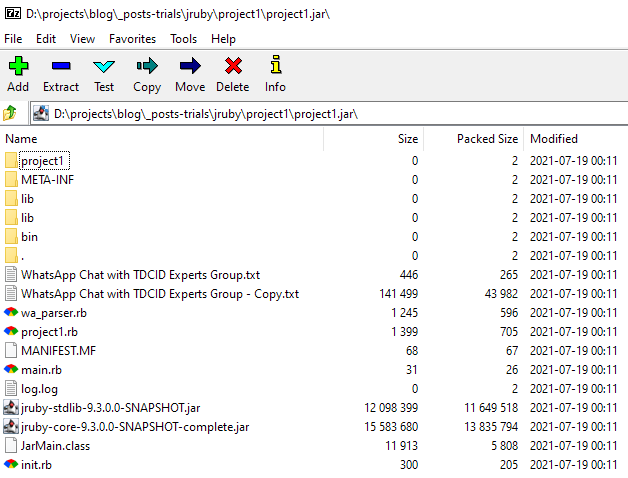Viewport: 628px width, 478px height.
Task: Click the up-one-level folder icon
Action: click(11, 113)
